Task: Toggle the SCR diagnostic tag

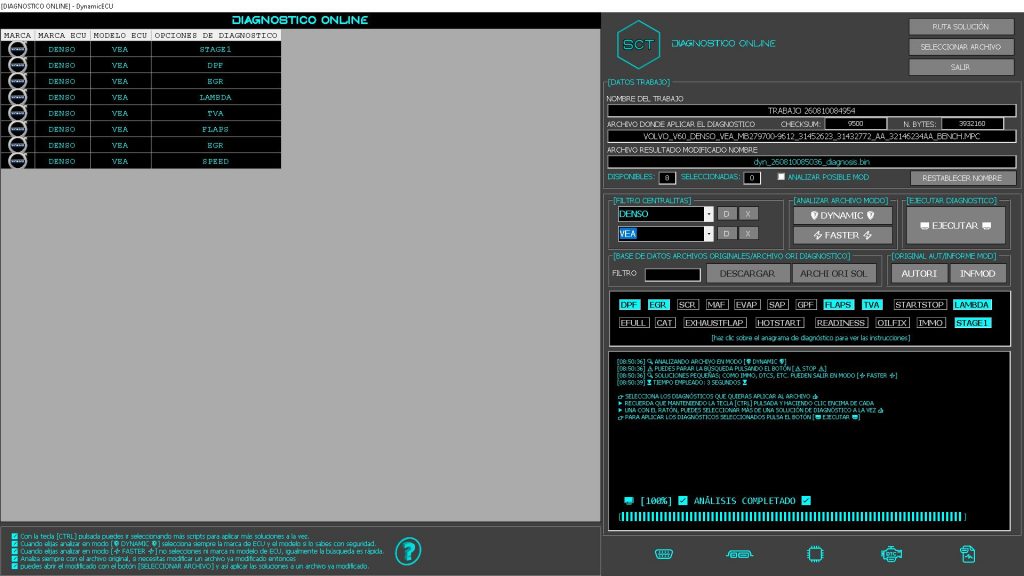Action: (687, 304)
